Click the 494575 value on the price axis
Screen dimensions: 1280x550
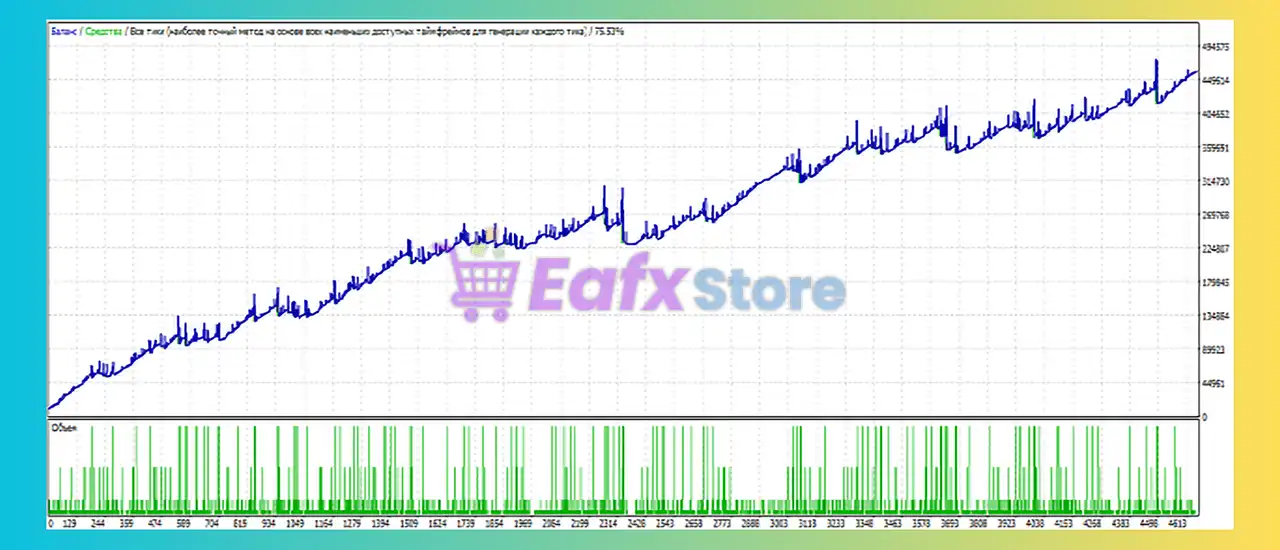[1216, 47]
